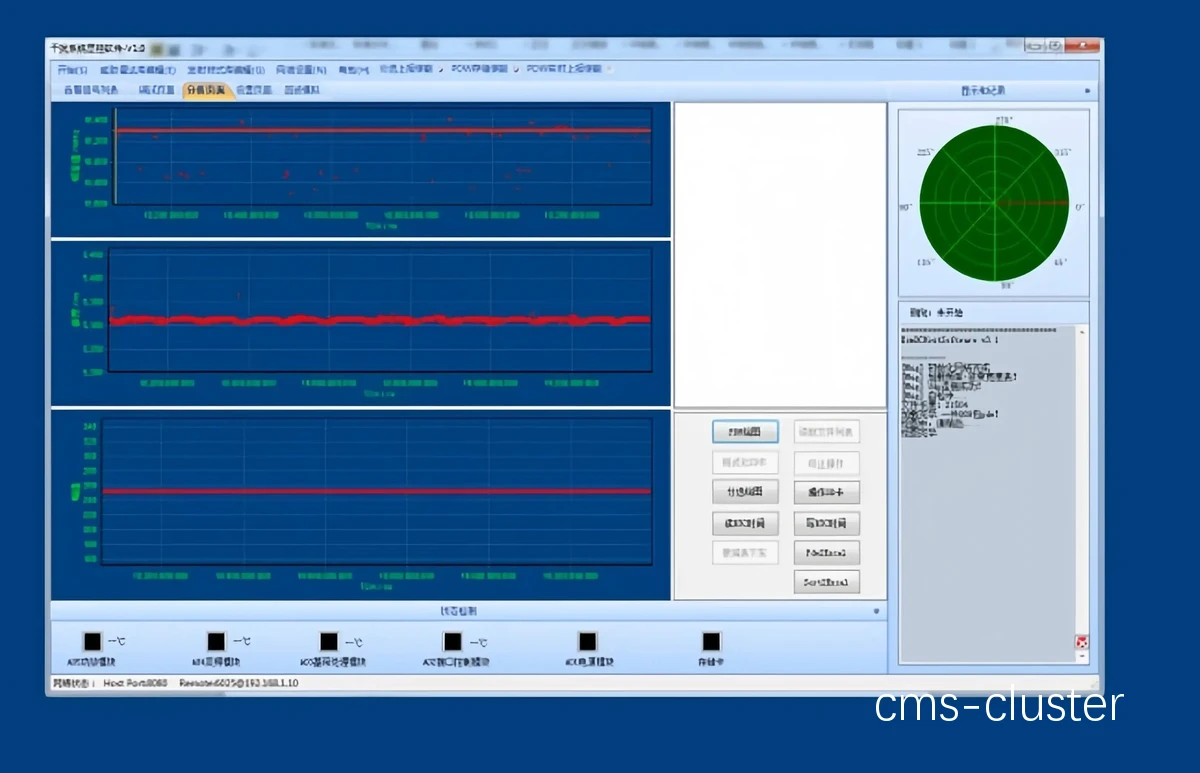Select the highlighted orange tab
Screen dimensions: 1200x773
coord(206,90)
